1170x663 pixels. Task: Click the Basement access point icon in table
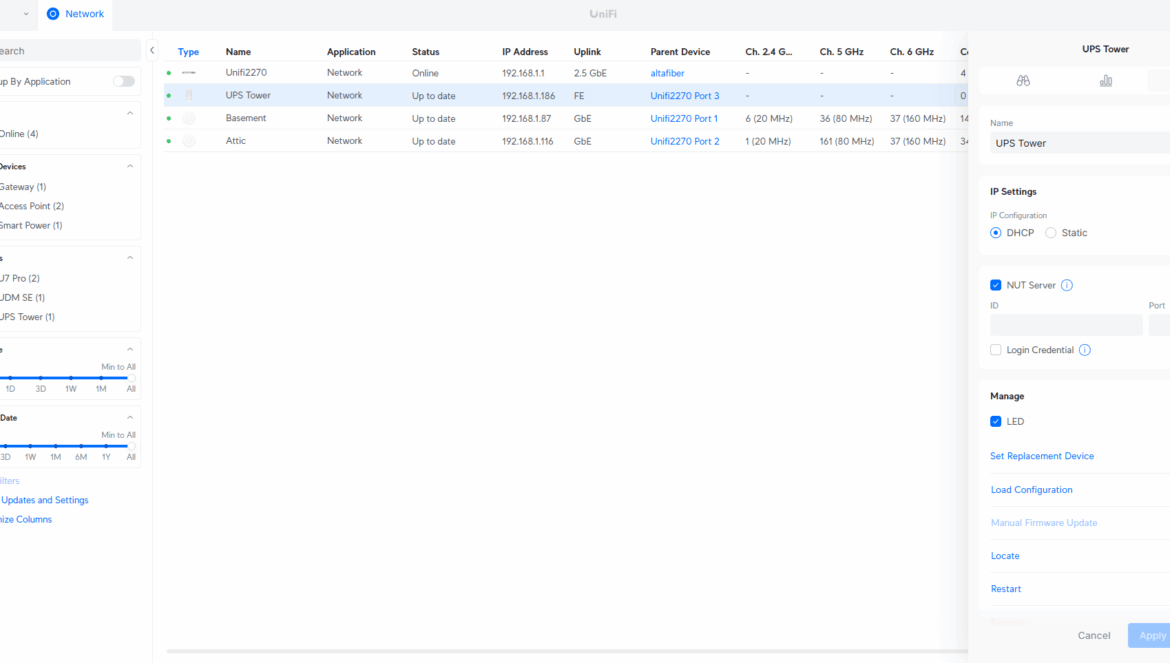[x=188, y=119]
